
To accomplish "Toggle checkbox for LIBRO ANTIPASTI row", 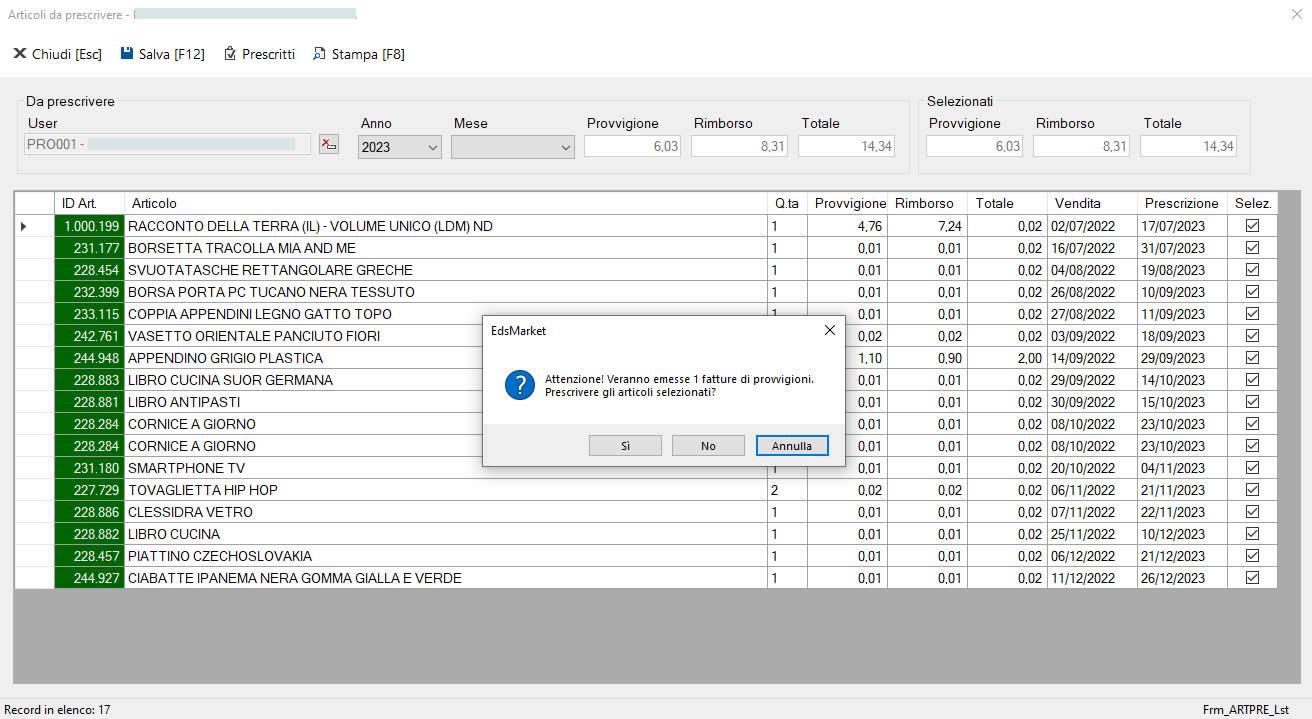I will click(1252, 402).
